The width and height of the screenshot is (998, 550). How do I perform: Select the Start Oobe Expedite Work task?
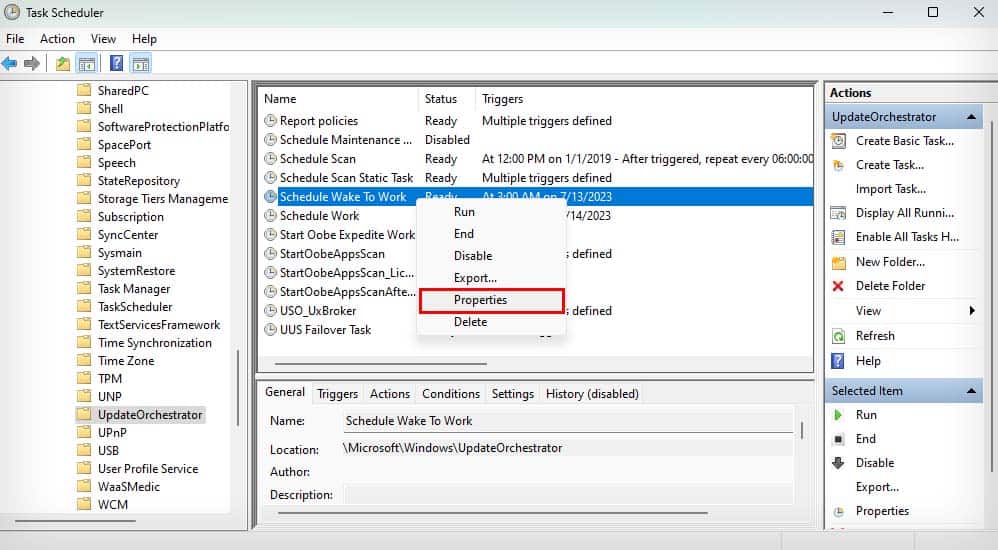[347, 235]
